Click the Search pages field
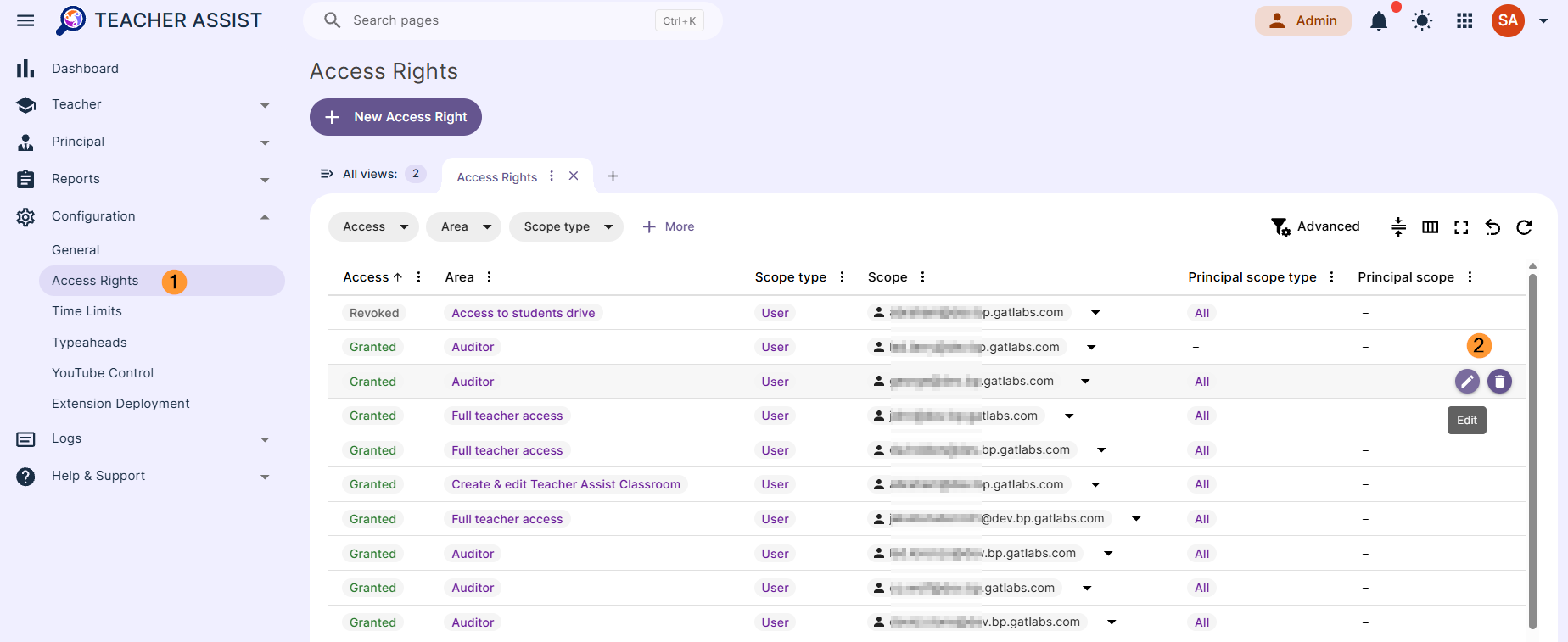 [512, 20]
